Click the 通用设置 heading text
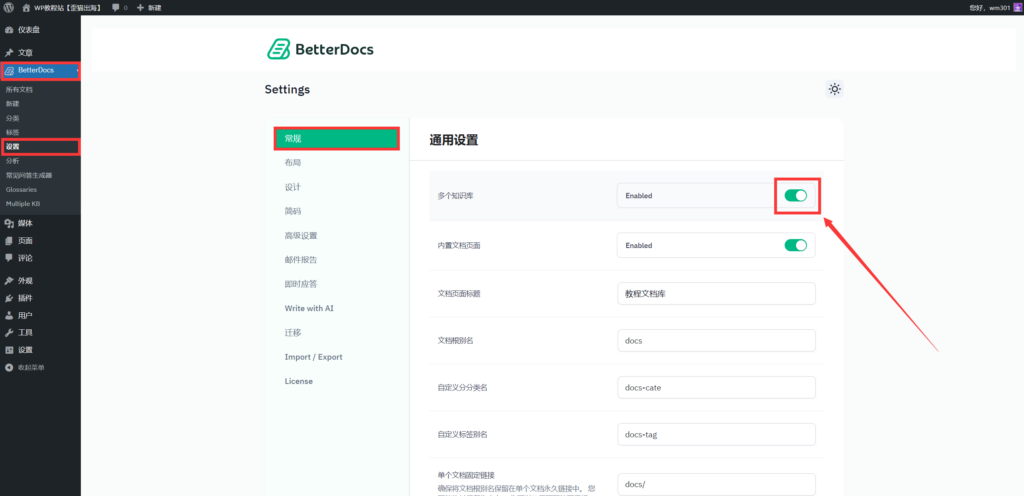1024x496 pixels. coord(454,140)
